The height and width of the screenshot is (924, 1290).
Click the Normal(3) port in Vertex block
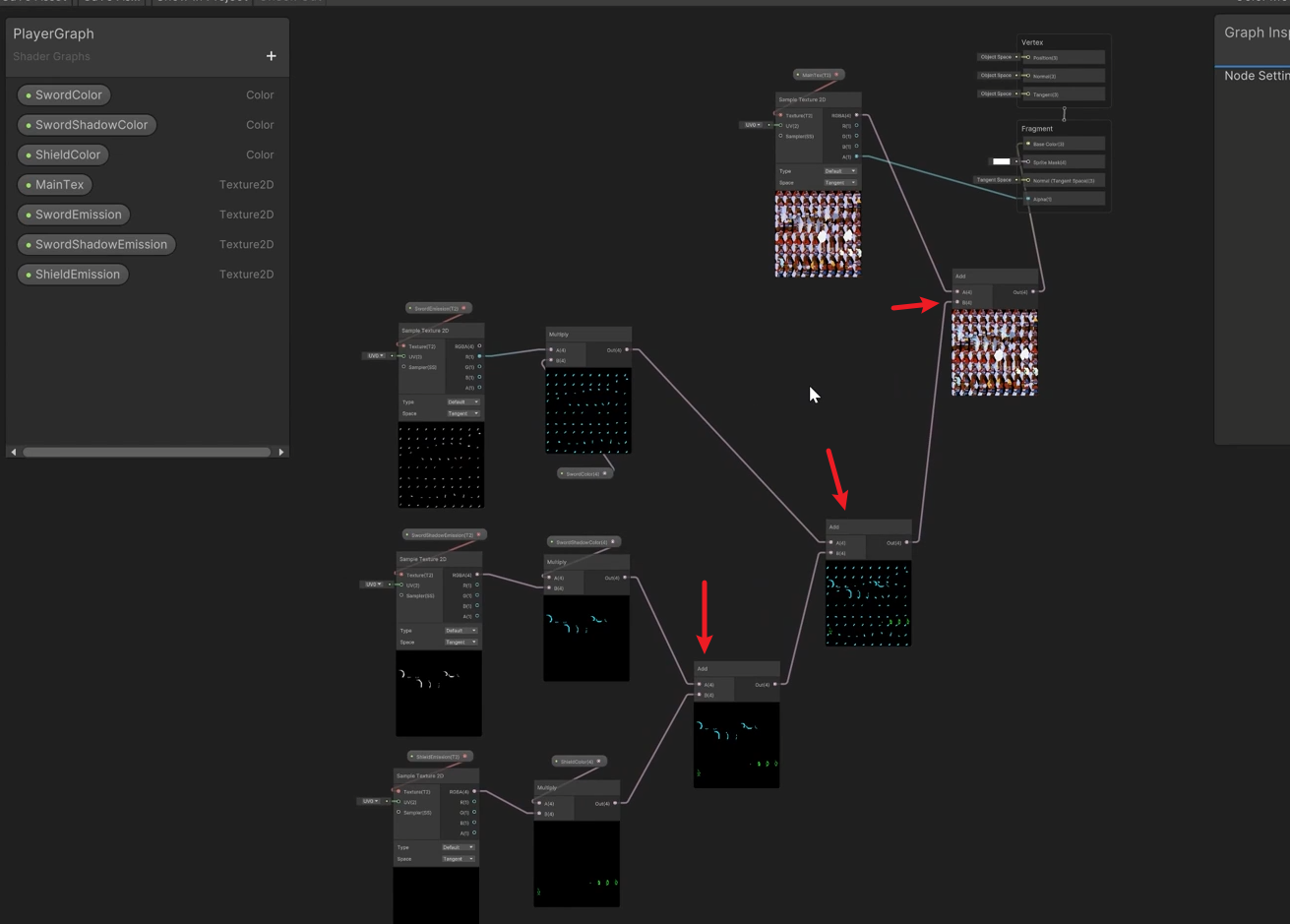(x=1028, y=76)
